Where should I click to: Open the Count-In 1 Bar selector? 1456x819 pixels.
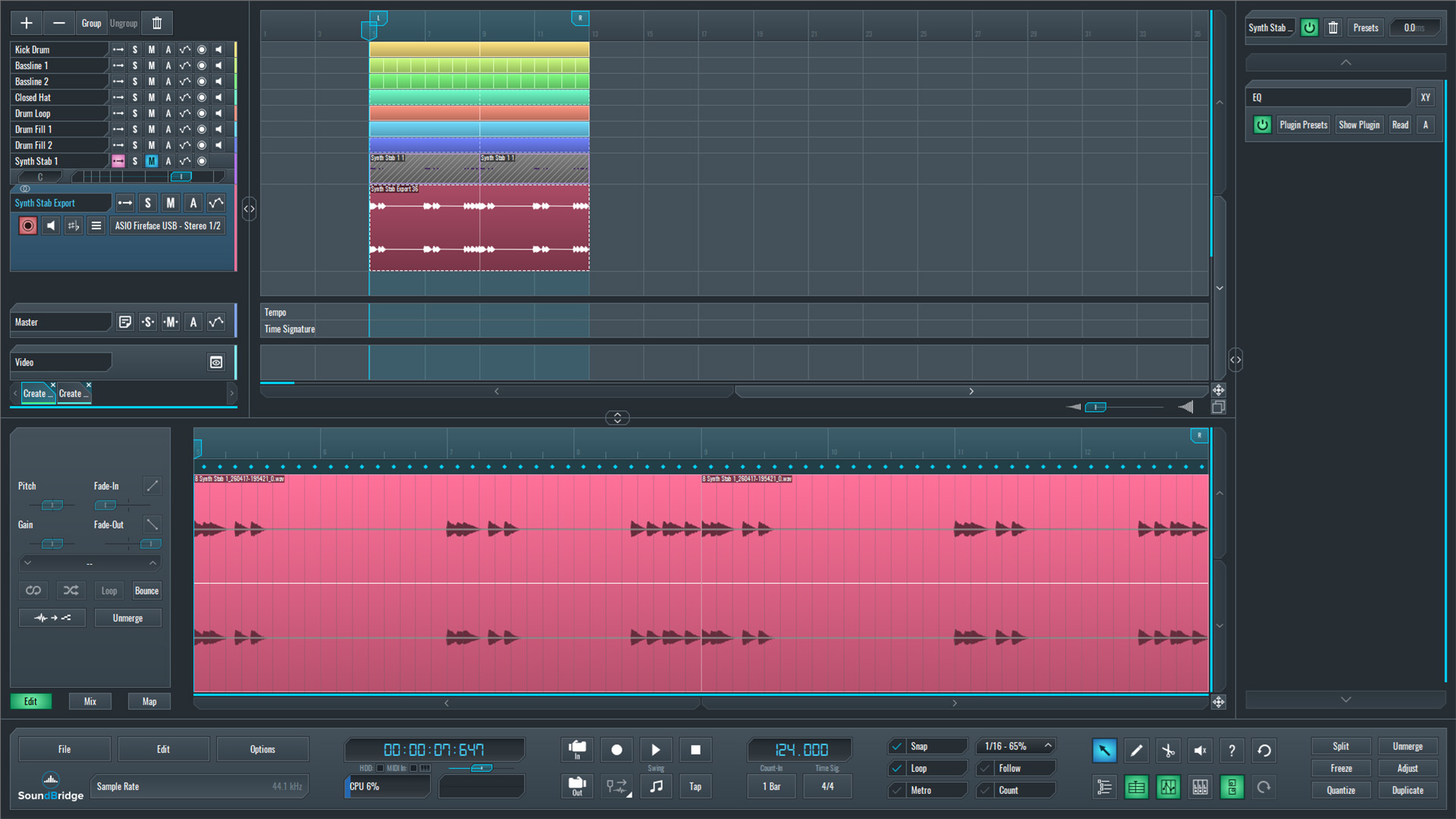[x=771, y=786]
